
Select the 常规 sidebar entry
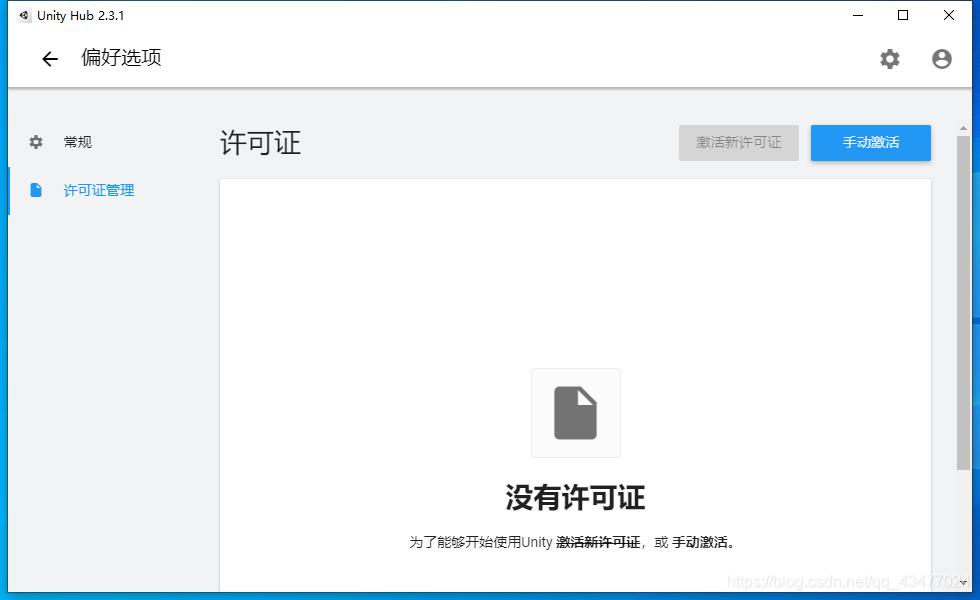pyautogui.click(x=78, y=142)
